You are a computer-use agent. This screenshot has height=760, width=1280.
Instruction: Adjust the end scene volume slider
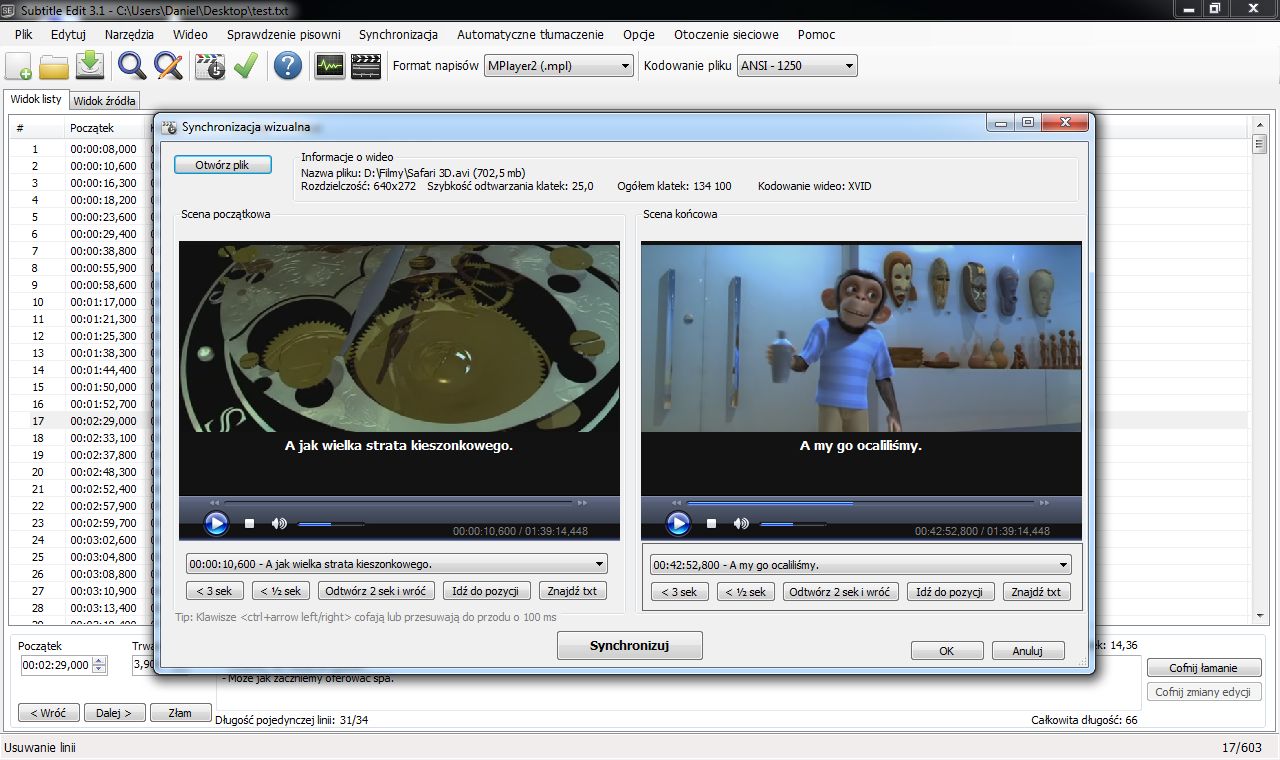pos(793,524)
